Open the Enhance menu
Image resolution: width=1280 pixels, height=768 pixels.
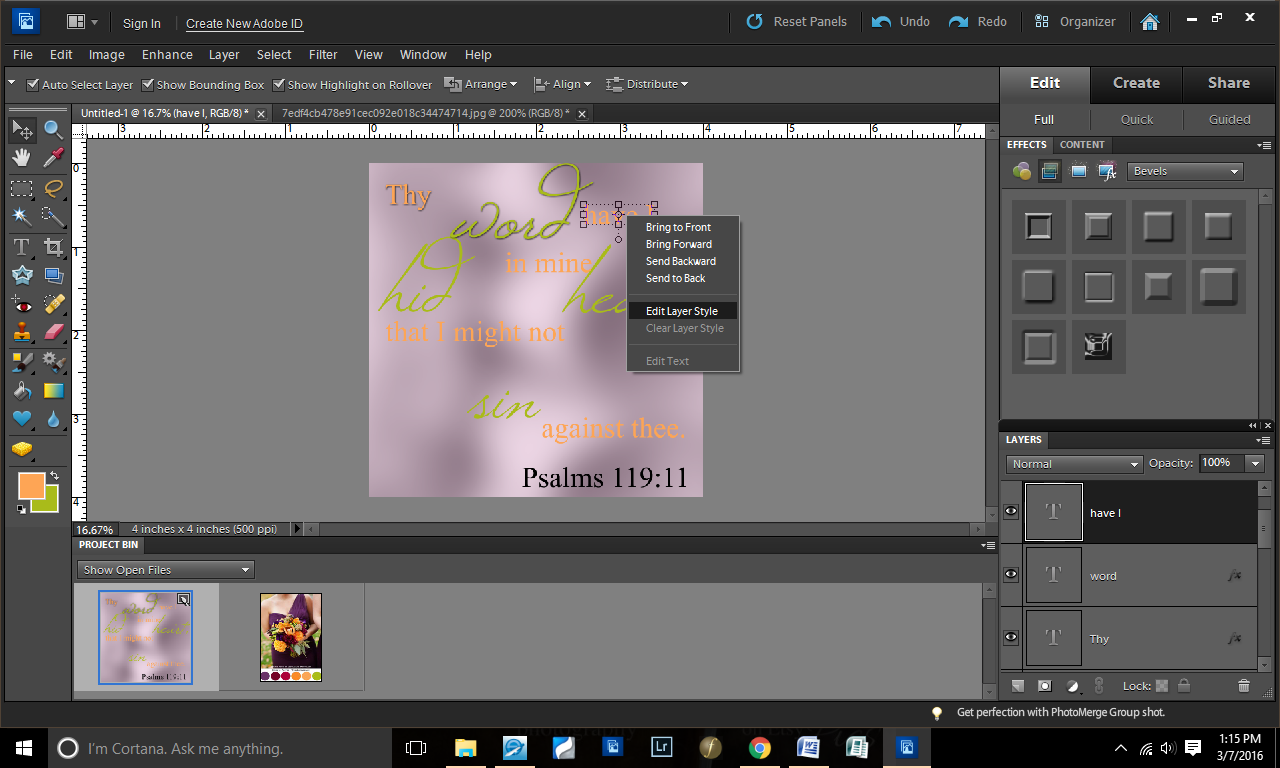[x=167, y=55]
